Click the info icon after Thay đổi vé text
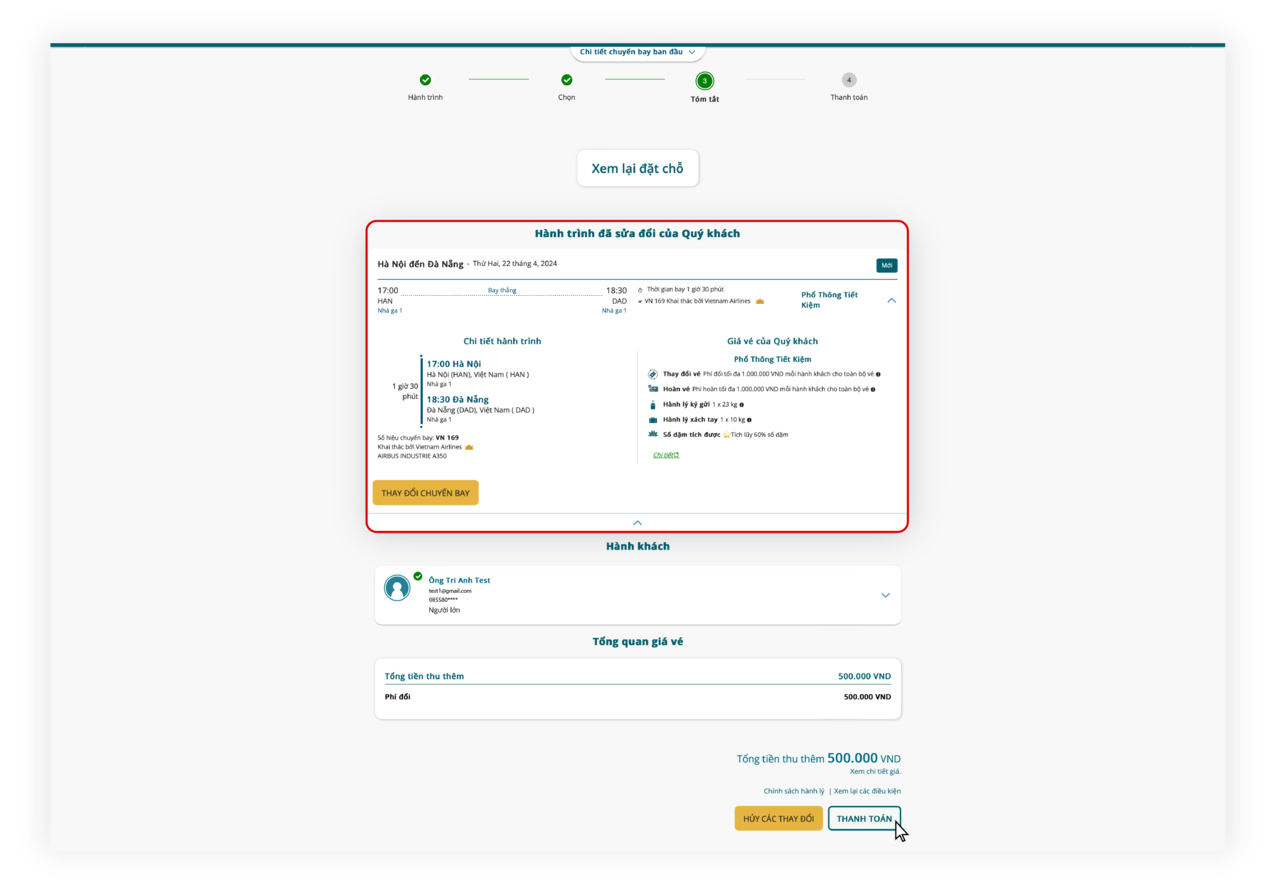The image size is (1276, 888). pos(878,374)
